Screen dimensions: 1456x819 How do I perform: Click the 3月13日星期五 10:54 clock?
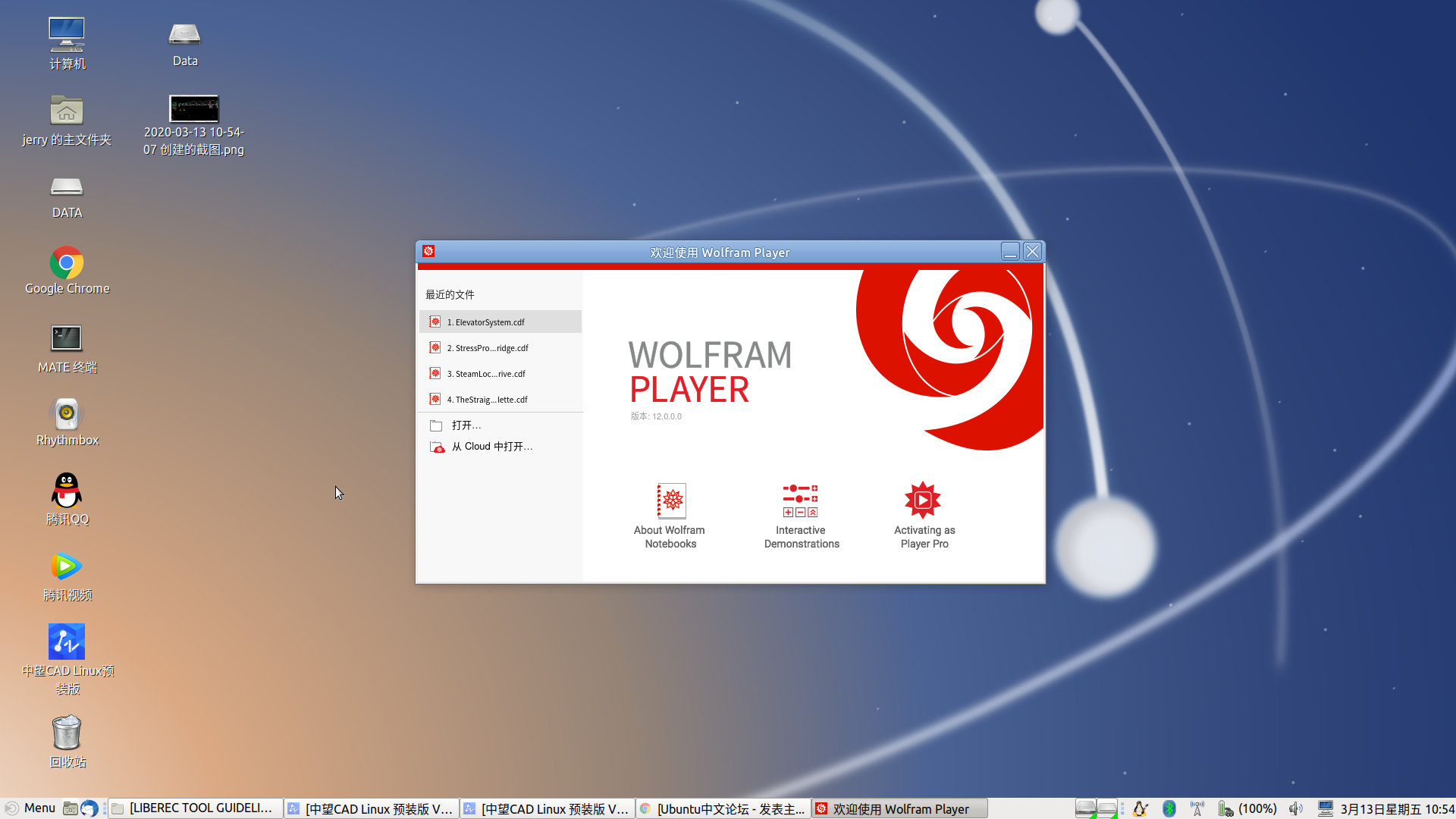pyautogui.click(x=1398, y=809)
